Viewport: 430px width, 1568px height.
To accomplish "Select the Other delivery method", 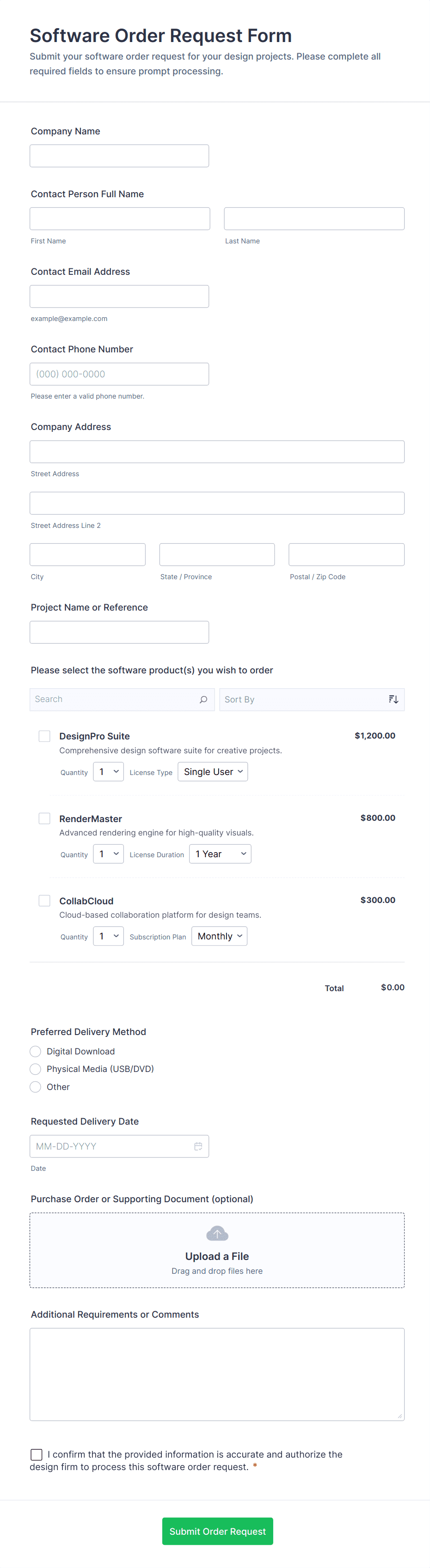I will point(35,1087).
